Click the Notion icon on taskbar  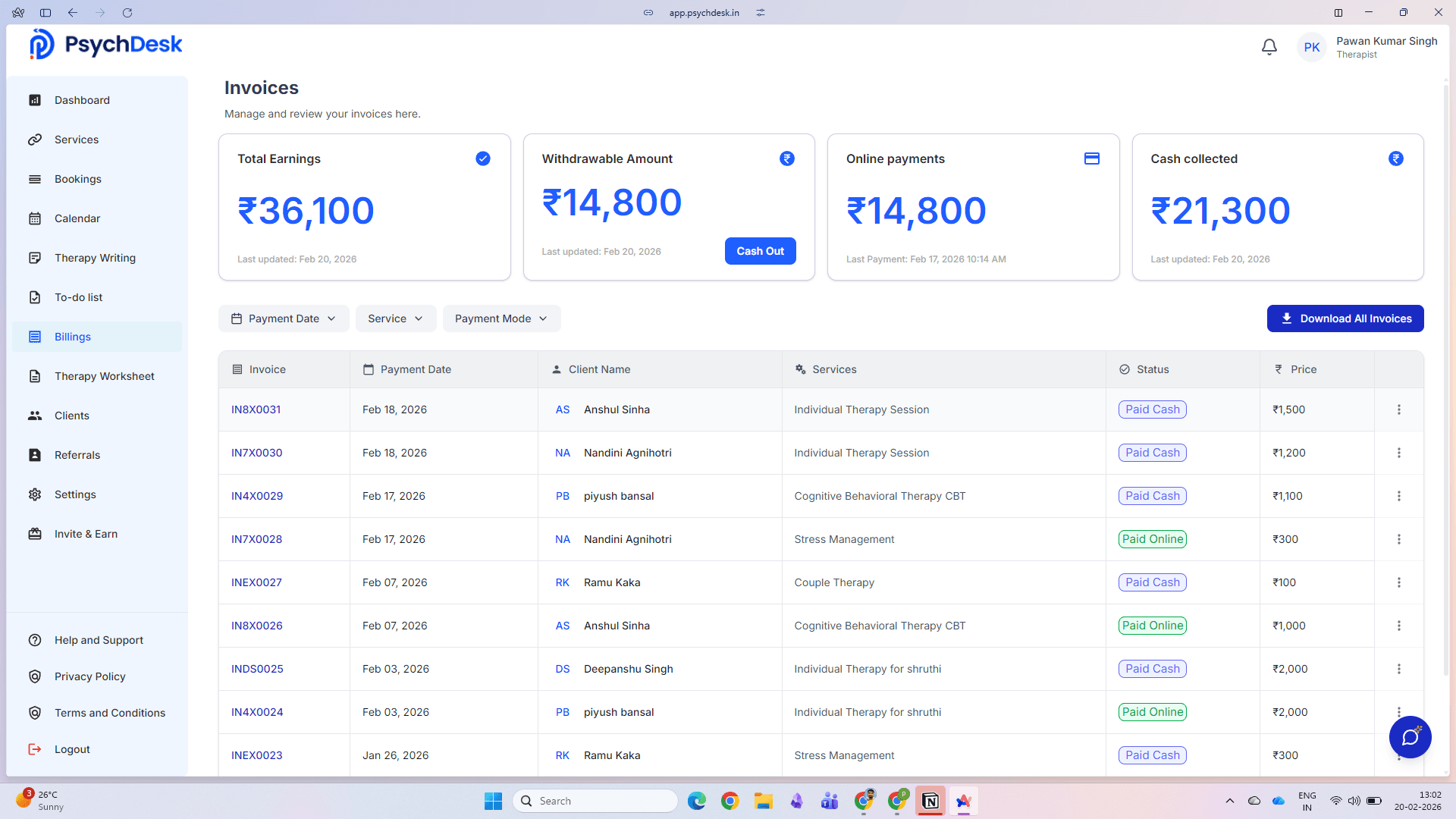pos(930,801)
